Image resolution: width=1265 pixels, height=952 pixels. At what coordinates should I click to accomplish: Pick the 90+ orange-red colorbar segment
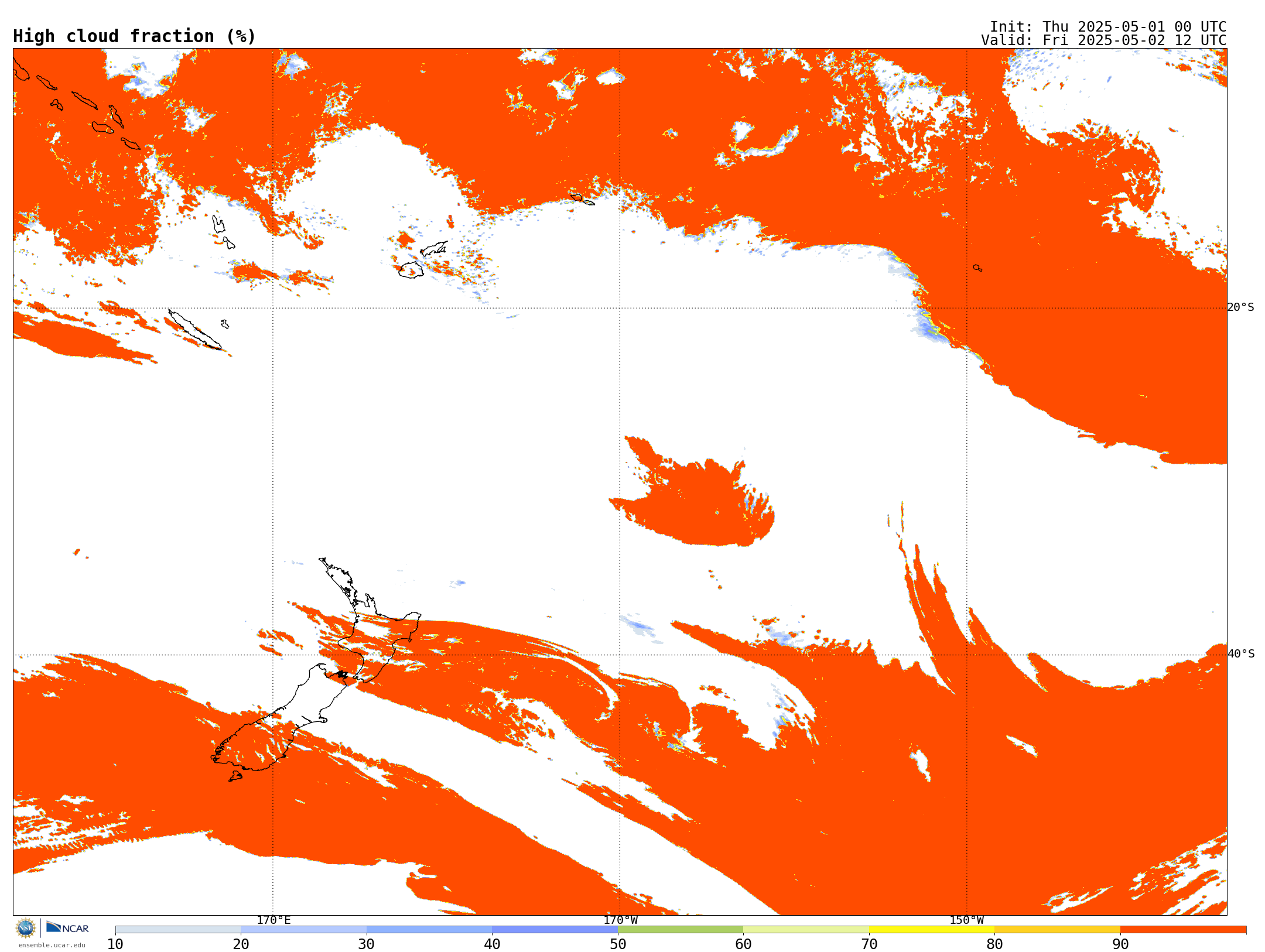1183,930
